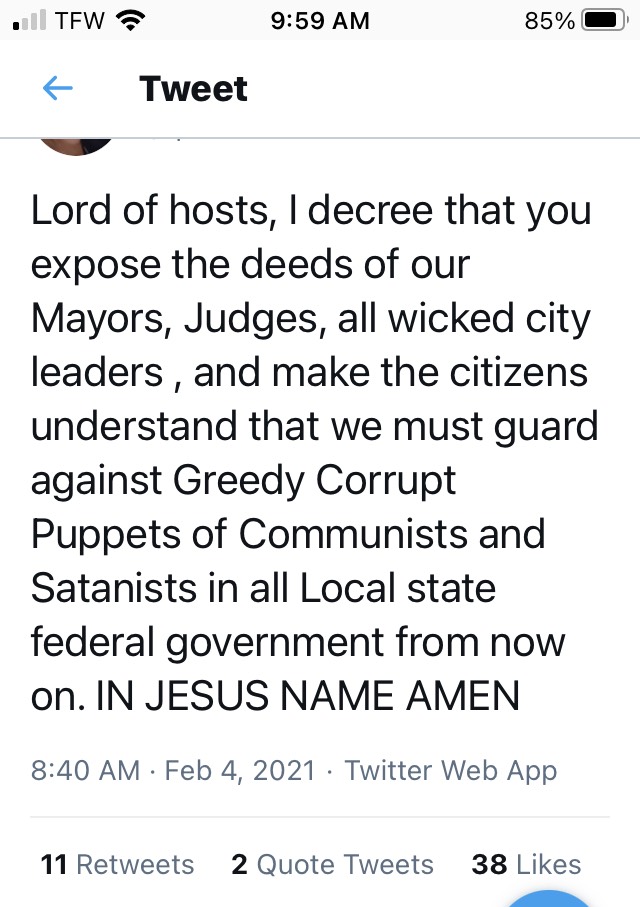This screenshot has width=640, height=907.
Task: Show the 38 Likes list
Action: click(x=526, y=864)
